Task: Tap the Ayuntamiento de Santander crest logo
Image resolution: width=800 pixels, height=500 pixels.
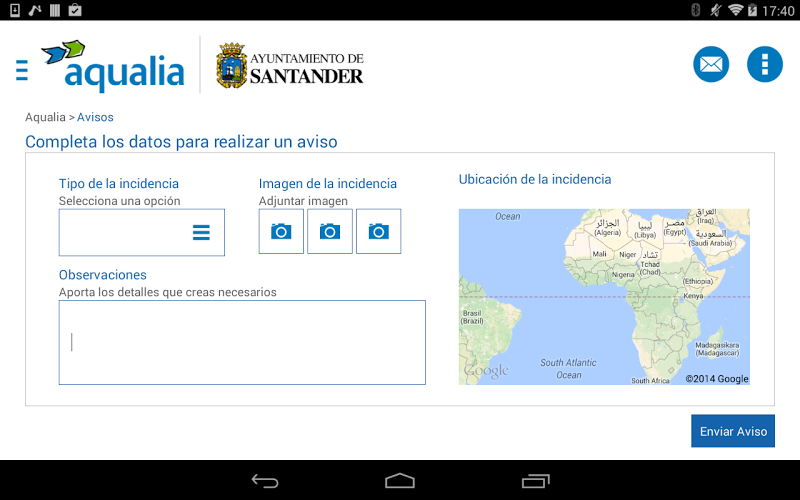Action: [289, 65]
